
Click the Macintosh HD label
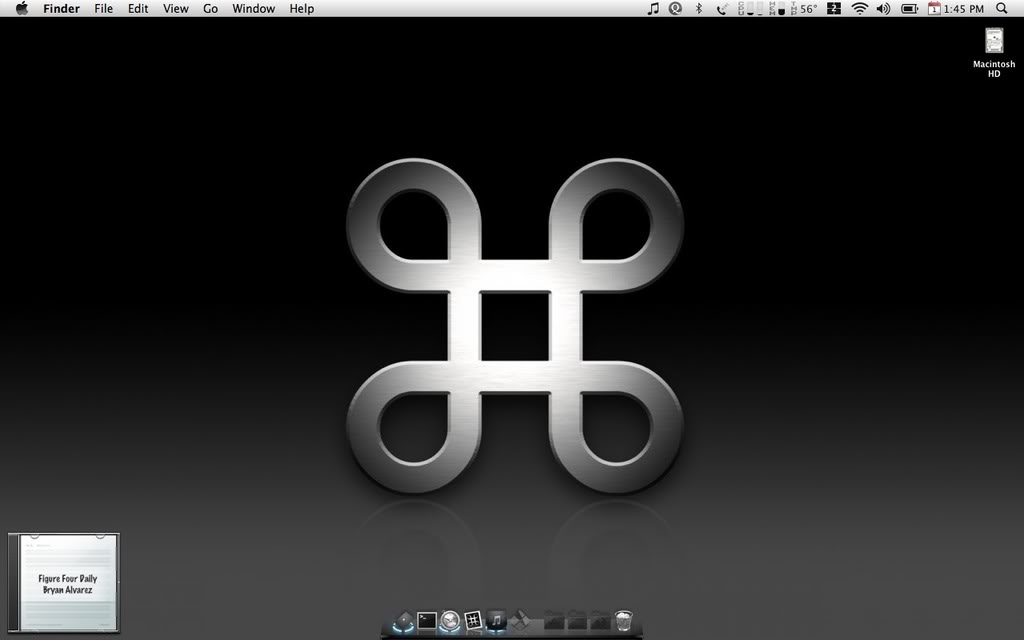(994, 69)
